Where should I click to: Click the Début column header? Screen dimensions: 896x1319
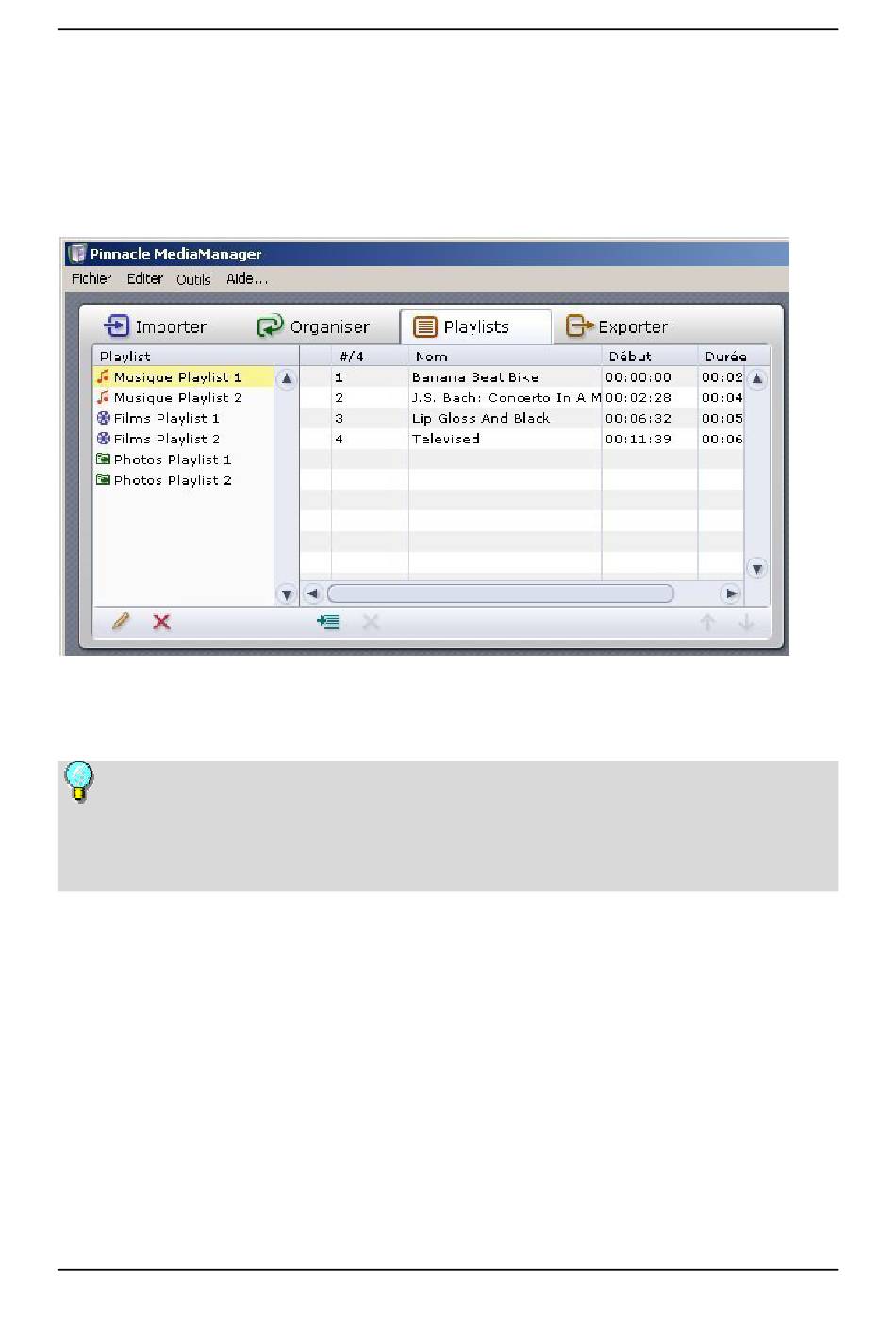[x=650, y=357]
